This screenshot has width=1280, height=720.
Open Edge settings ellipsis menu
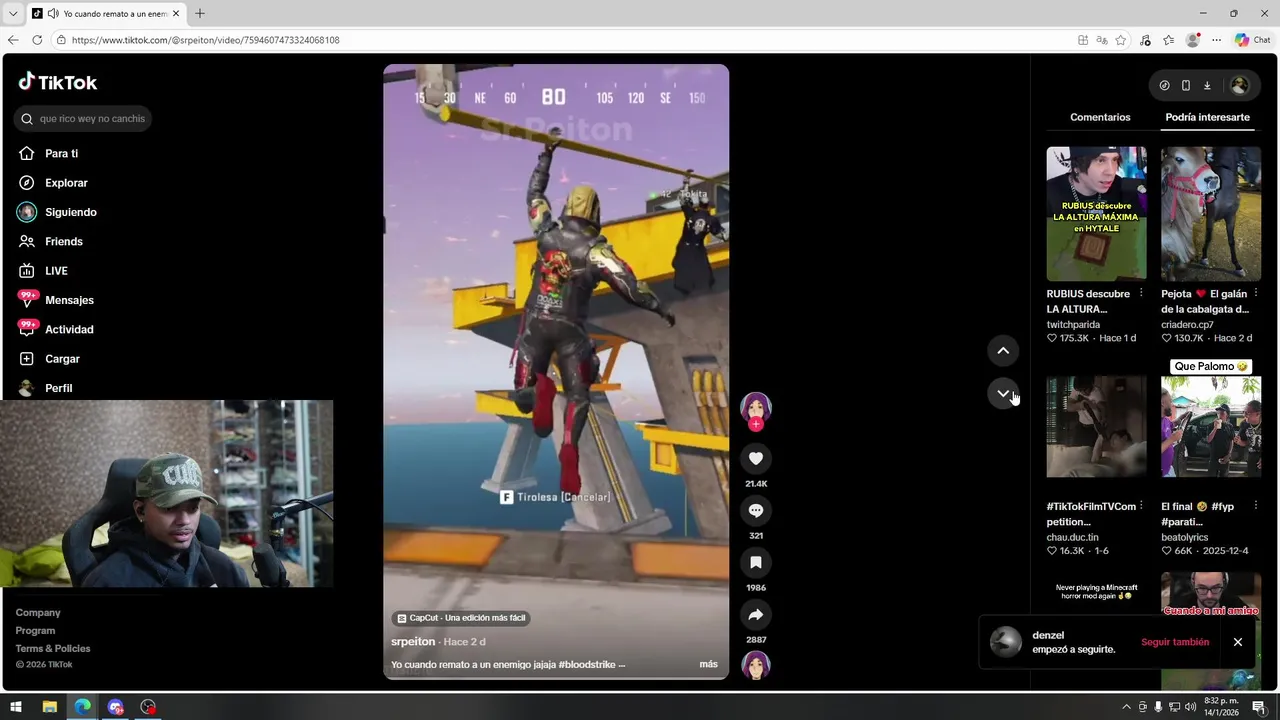(x=1216, y=40)
